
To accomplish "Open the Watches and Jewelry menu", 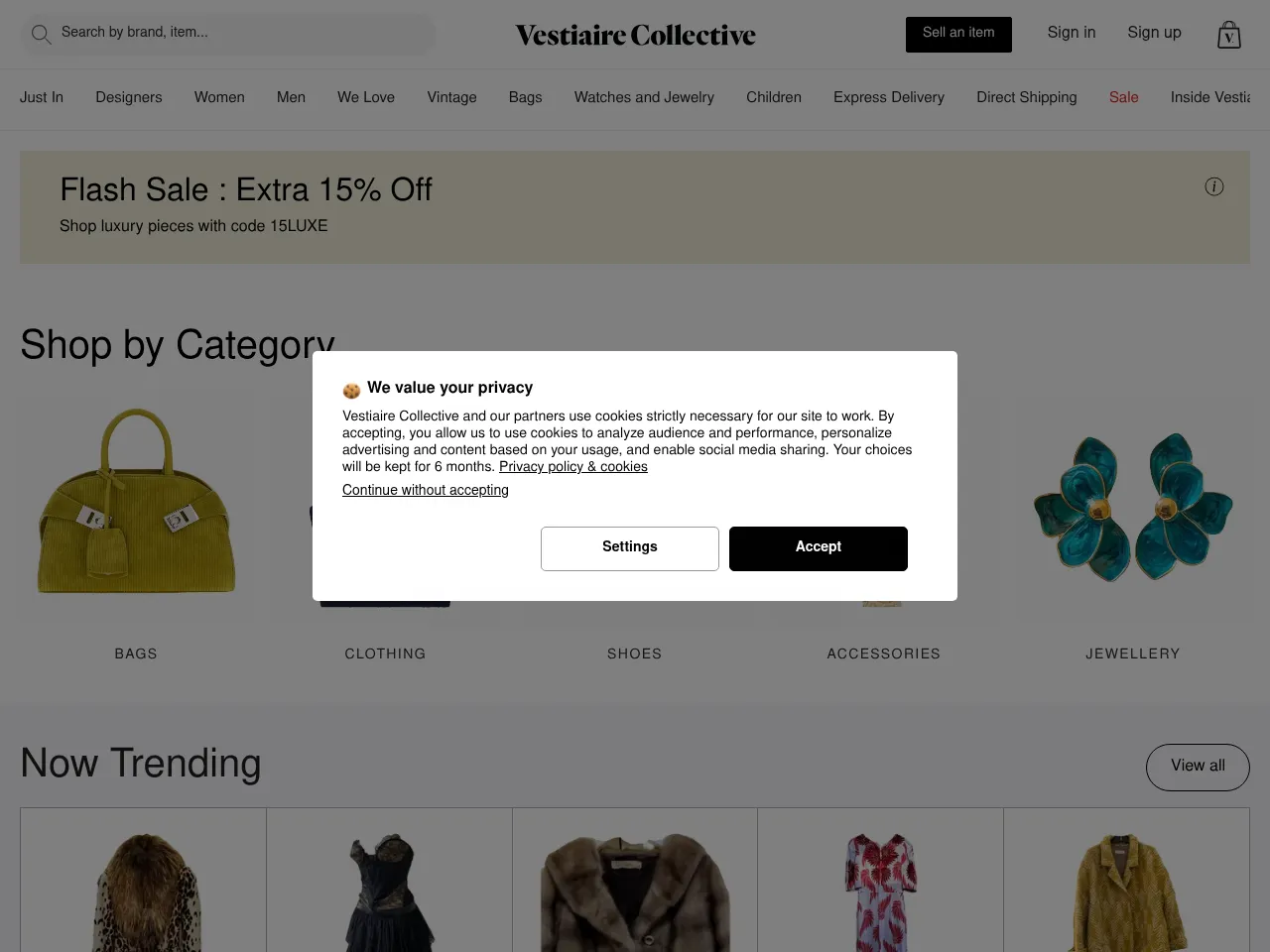I will (643, 97).
